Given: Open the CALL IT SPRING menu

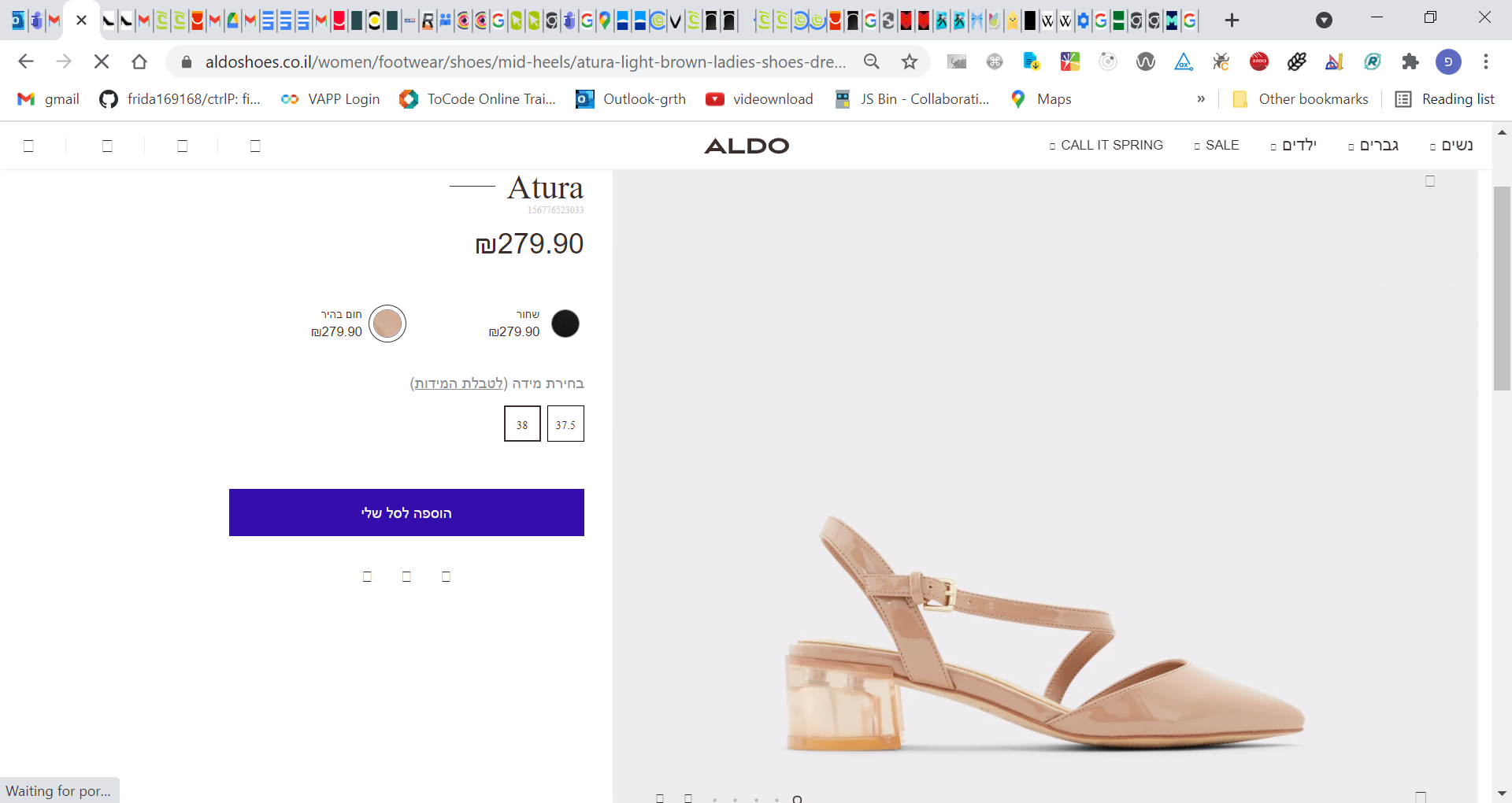Looking at the screenshot, I should (1111, 146).
